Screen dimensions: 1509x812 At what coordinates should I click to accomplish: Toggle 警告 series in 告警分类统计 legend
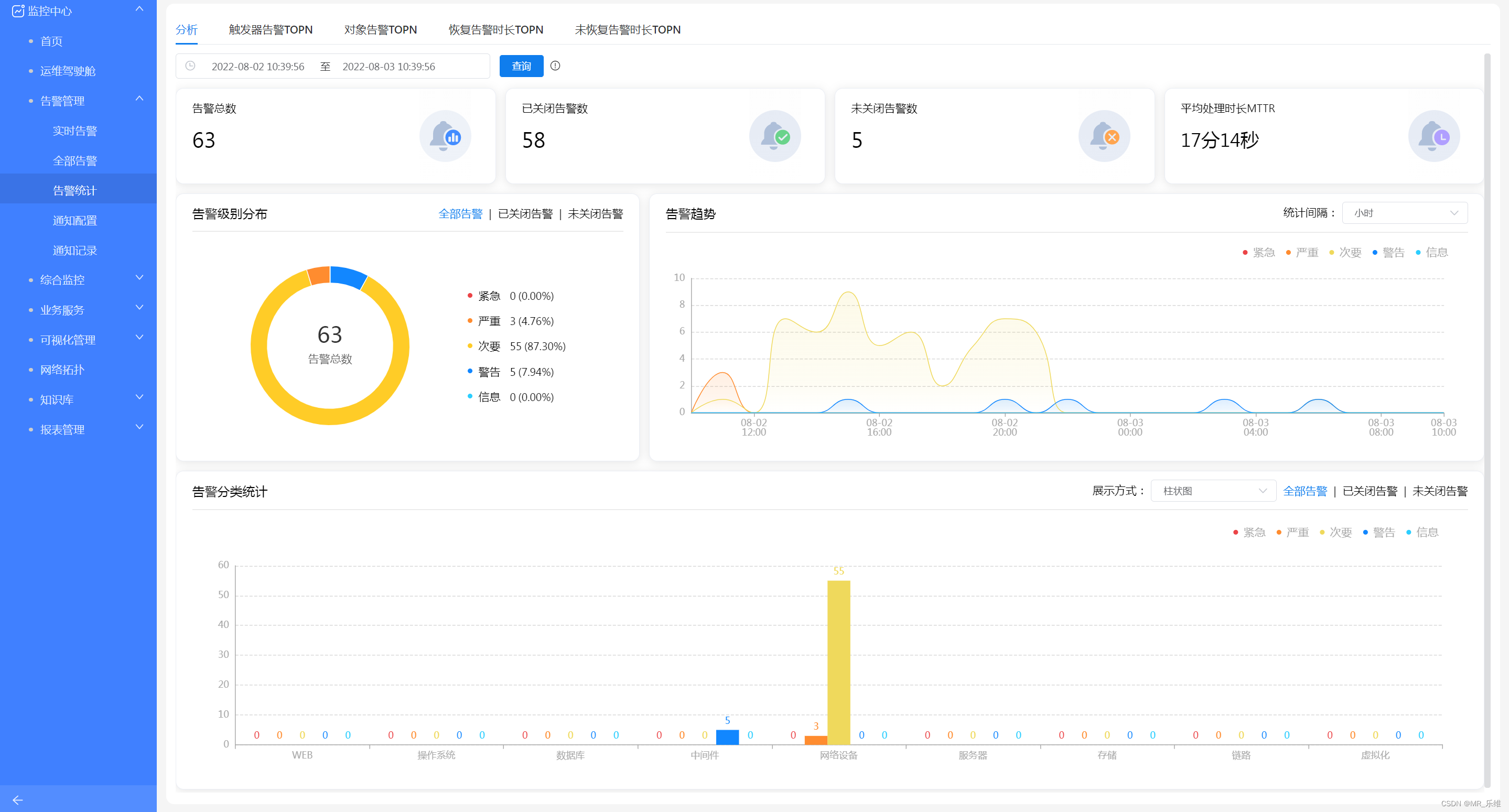(x=1379, y=533)
